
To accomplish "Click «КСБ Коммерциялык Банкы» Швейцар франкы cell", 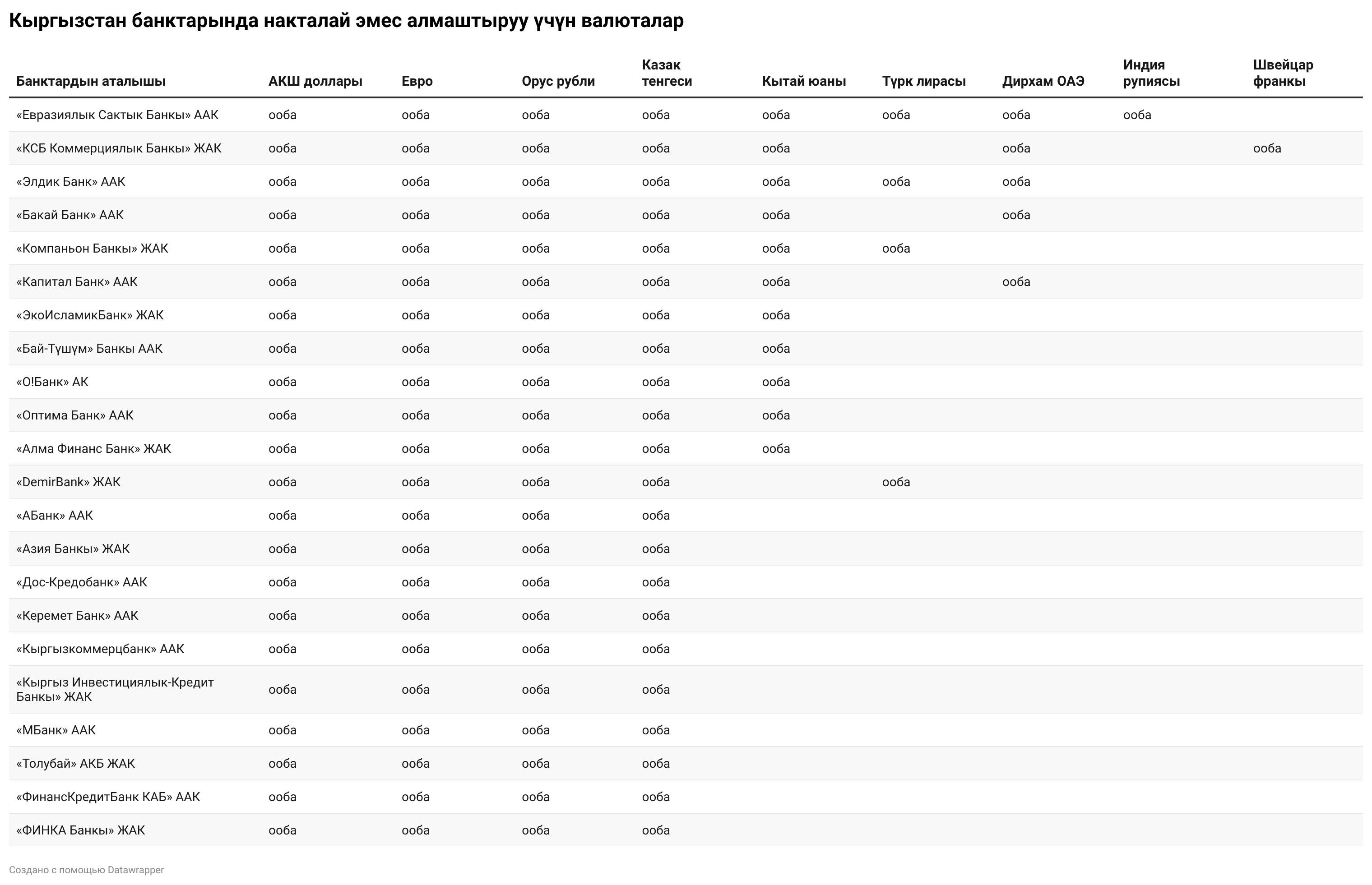I will (1267, 148).
